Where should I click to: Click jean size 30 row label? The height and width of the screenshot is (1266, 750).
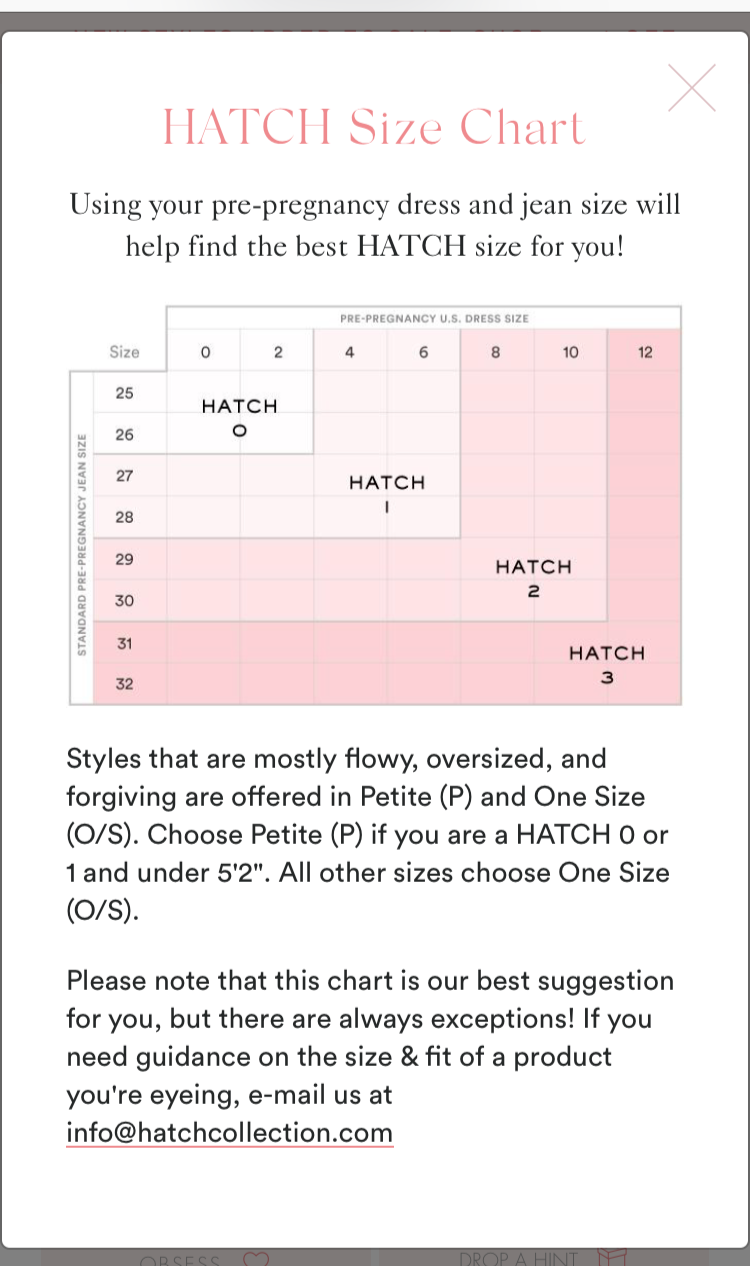tap(124, 600)
